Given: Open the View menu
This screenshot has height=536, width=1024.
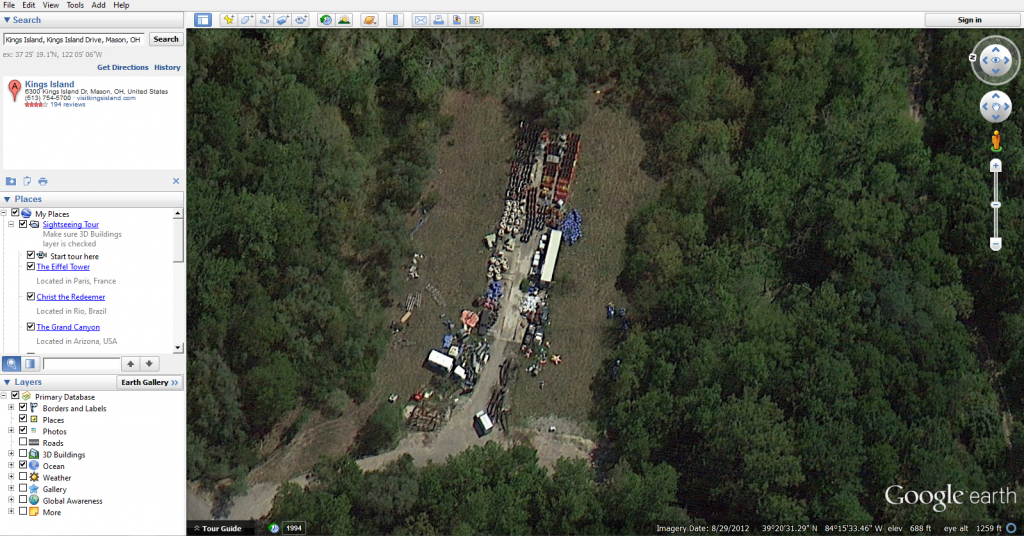Looking at the screenshot, I should click(51, 5).
